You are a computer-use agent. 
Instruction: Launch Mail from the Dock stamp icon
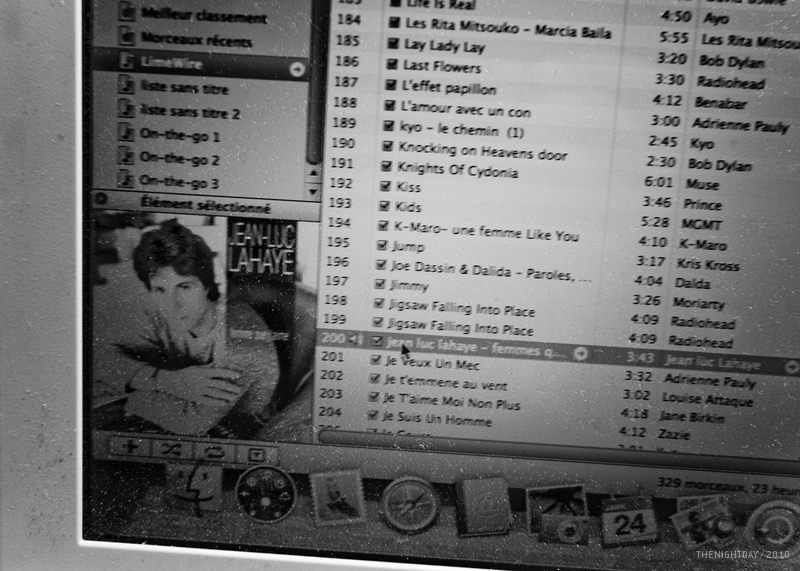(x=338, y=498)
